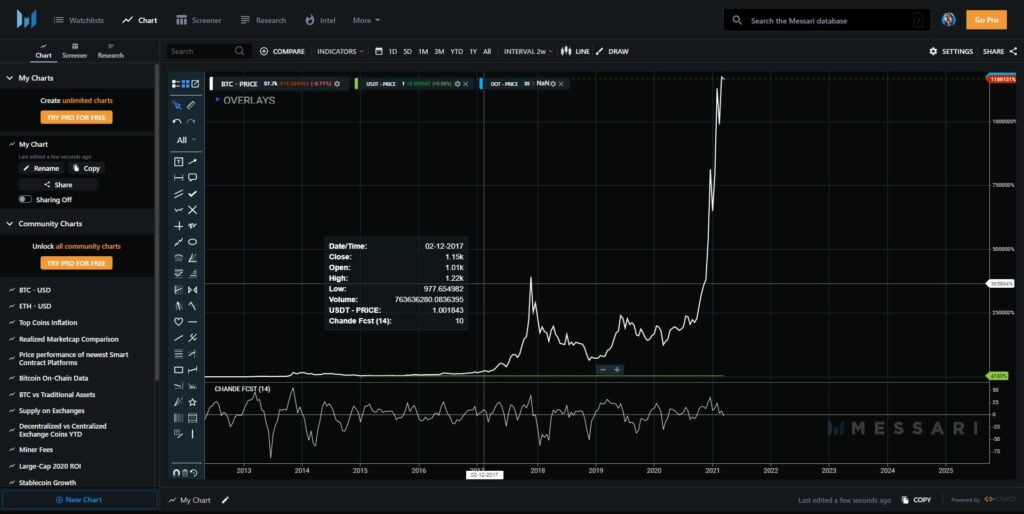1024x514 pixels.
Task: Restore default drawing settings icon
Action: pyautogui.click(x=193, y=472)
